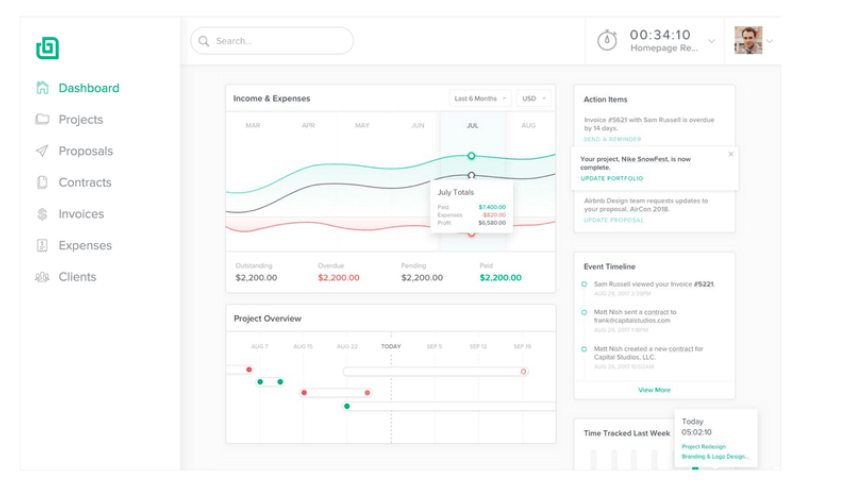Click the Project Redesign link
The image size is (865, 491).
click(x=703, y=446)
